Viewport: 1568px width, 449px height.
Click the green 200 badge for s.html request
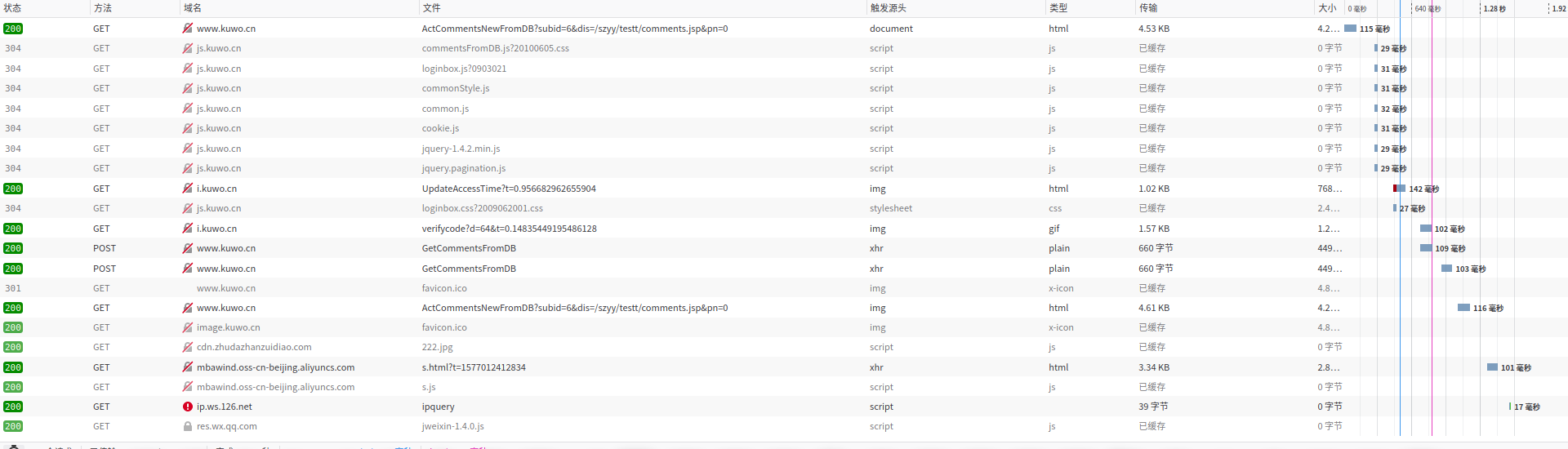(x=13, y=367)
